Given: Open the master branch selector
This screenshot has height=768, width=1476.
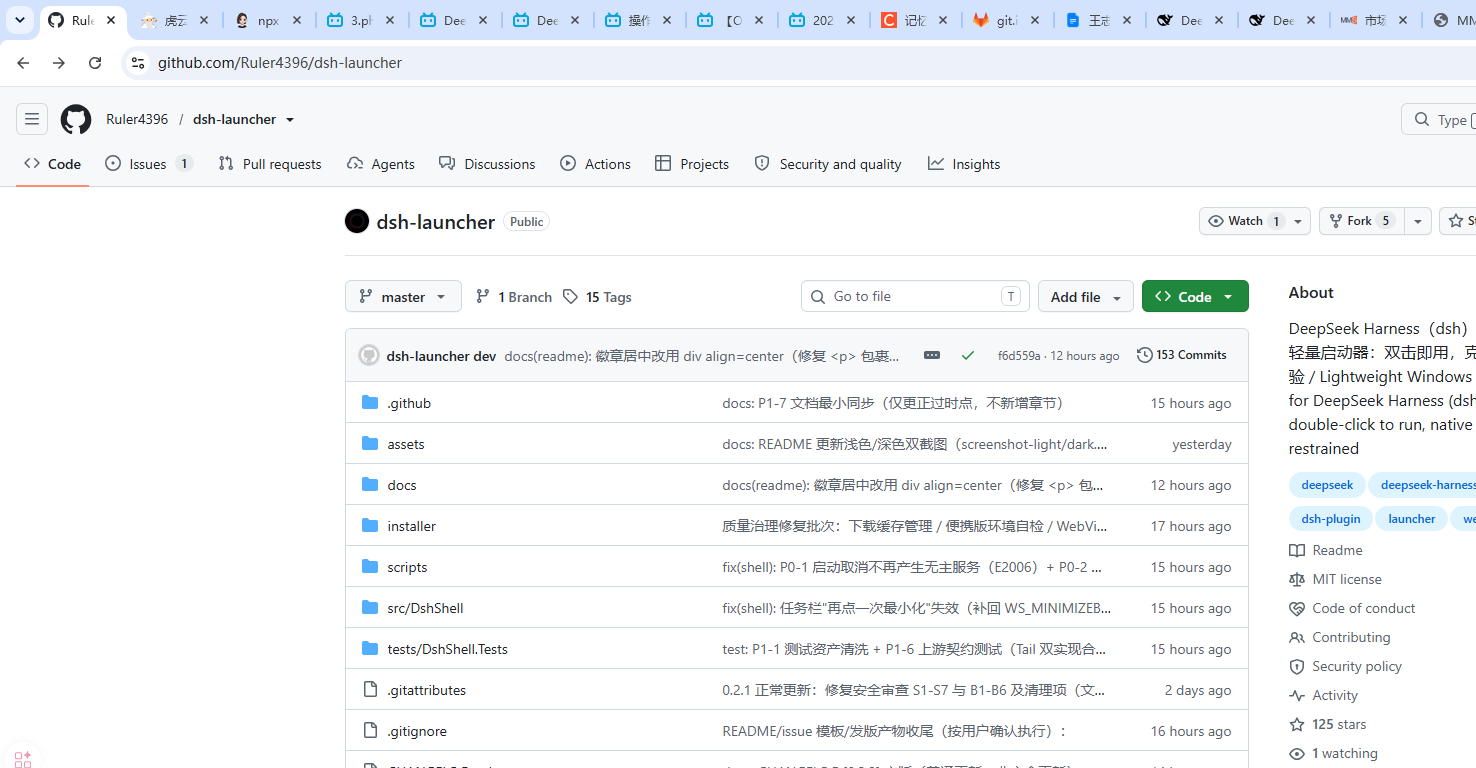Looking at the screenshot, I should point(403,296).
